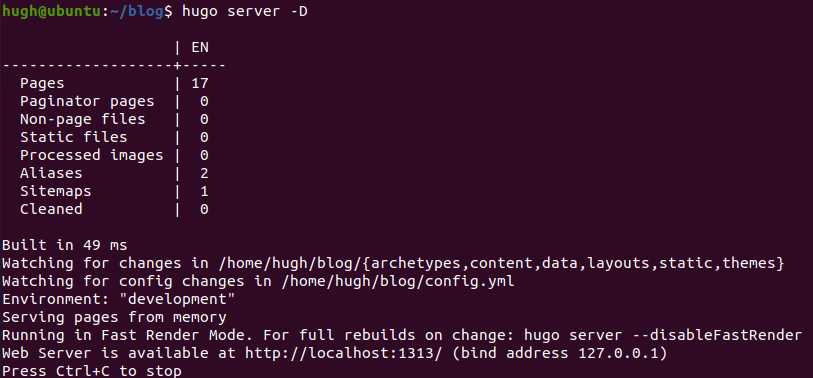Click the Pages row count 17
813x378 pixels.
(x=200, y=83)
